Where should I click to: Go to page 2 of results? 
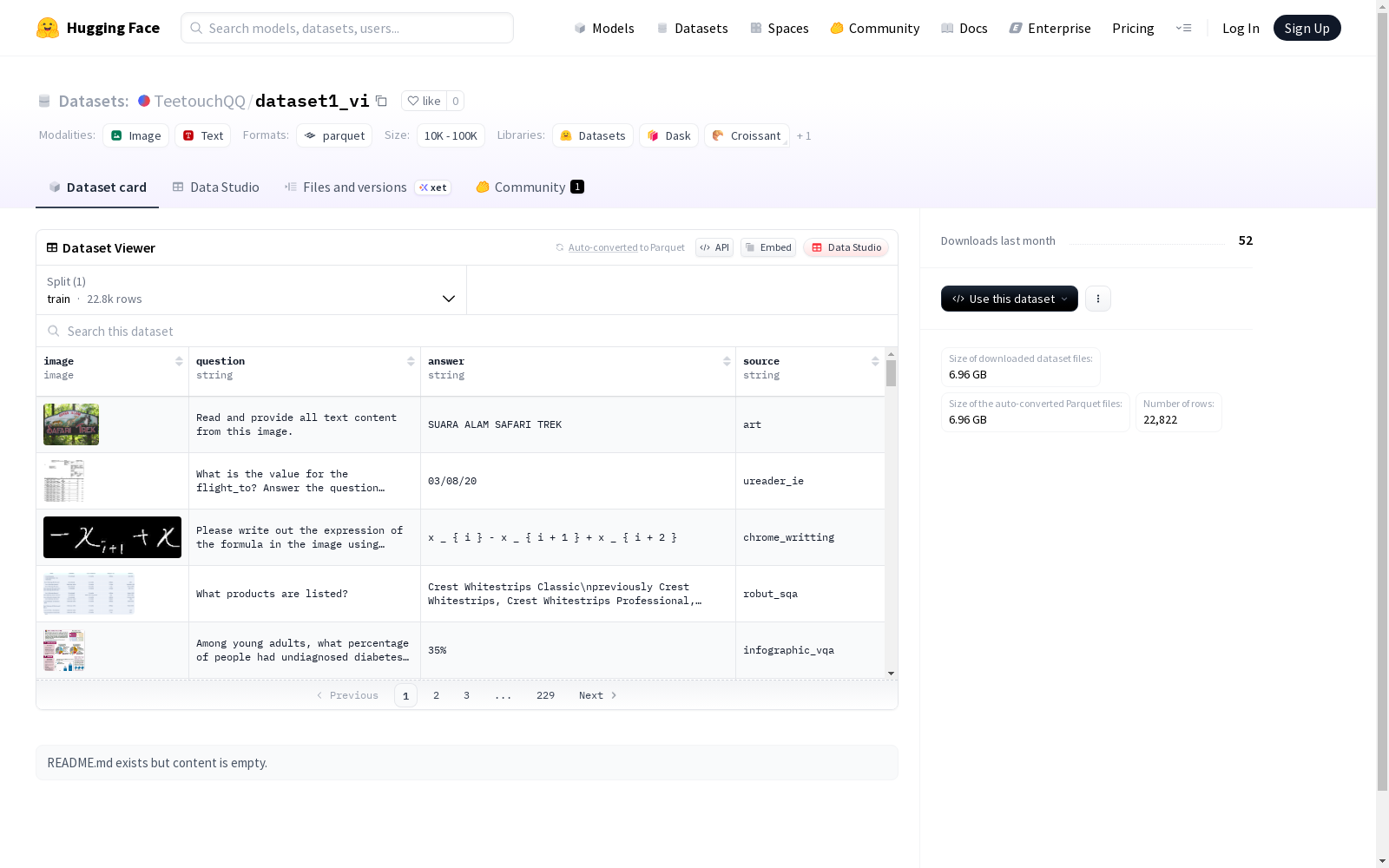tap(436, 695)
